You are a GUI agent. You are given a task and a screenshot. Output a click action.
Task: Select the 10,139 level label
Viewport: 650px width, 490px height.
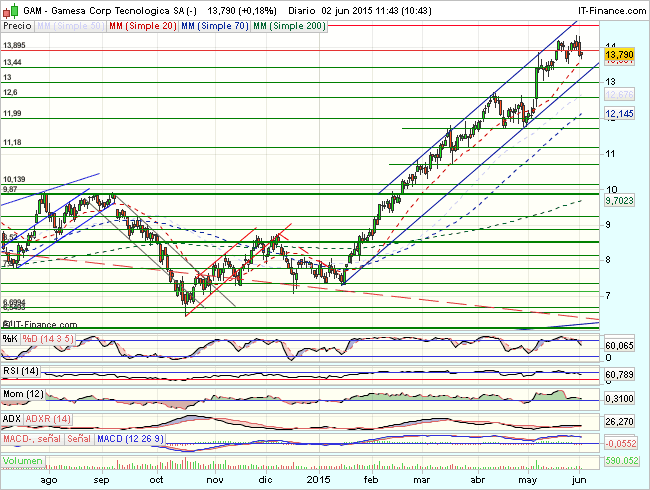point(15,179)
